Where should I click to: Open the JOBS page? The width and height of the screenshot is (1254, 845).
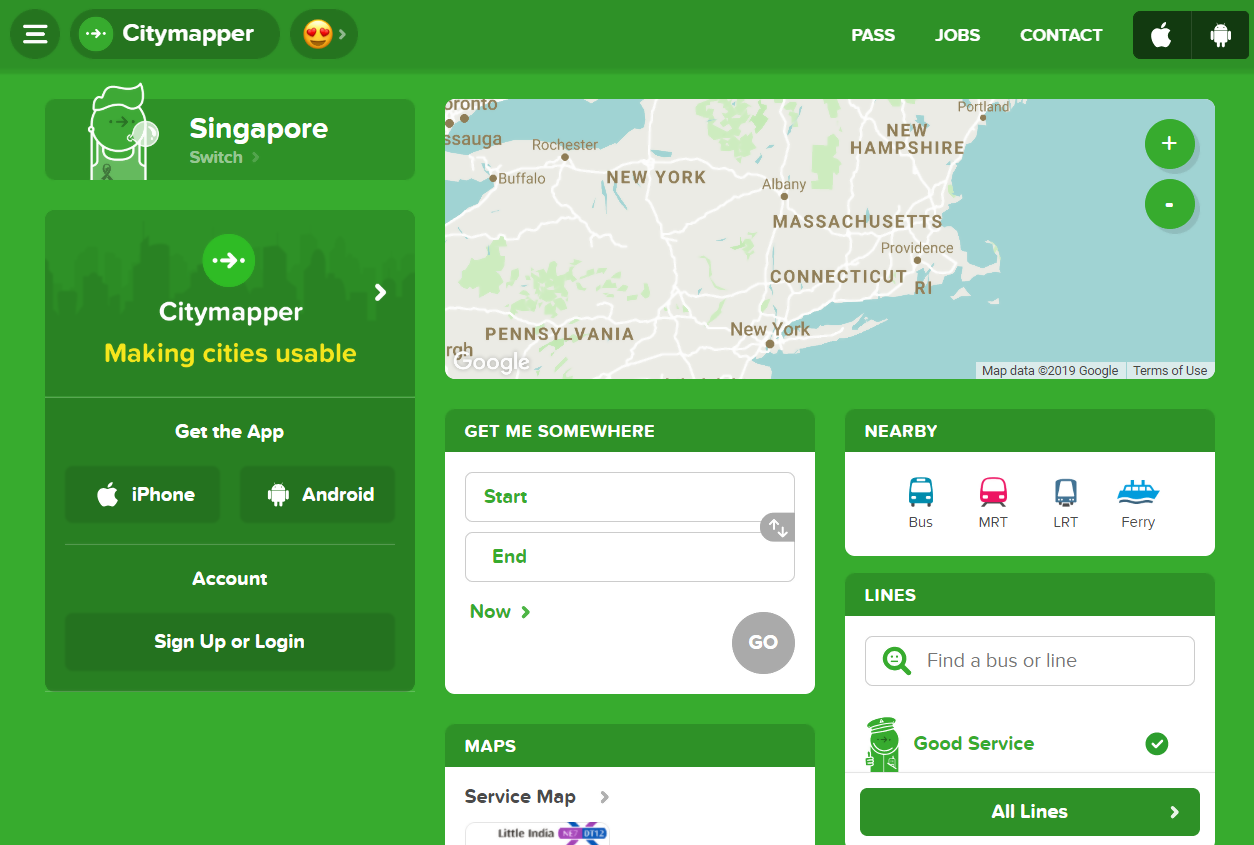coord(958,35)
